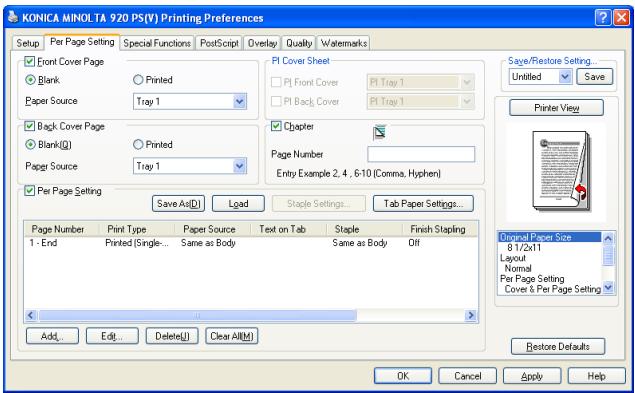
Task: Disable the Chapter checkbox
Action: click(276, 126)
